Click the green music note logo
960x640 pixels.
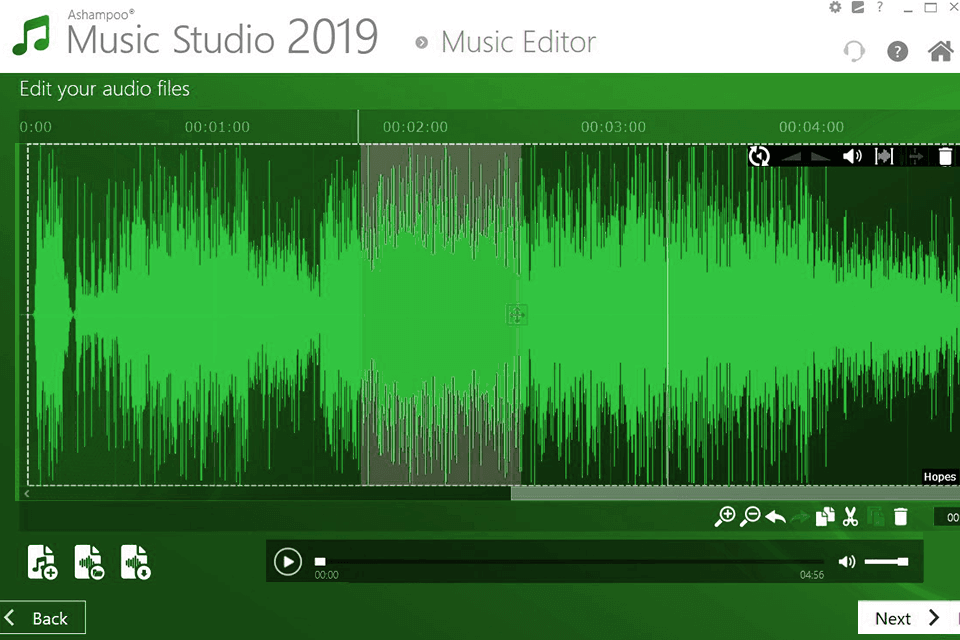32,36
